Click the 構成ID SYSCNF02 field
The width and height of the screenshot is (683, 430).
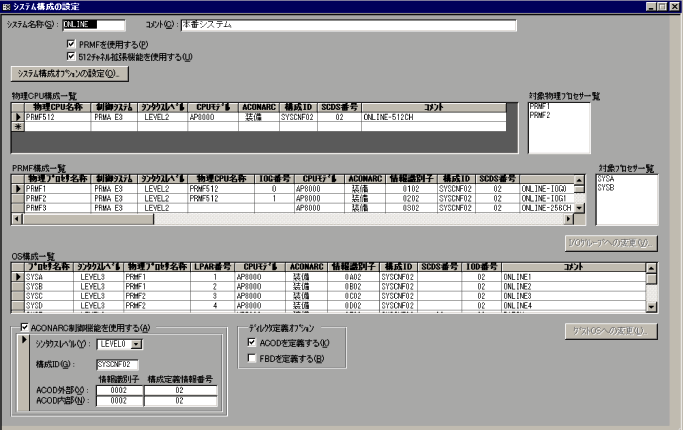(117, 364)
